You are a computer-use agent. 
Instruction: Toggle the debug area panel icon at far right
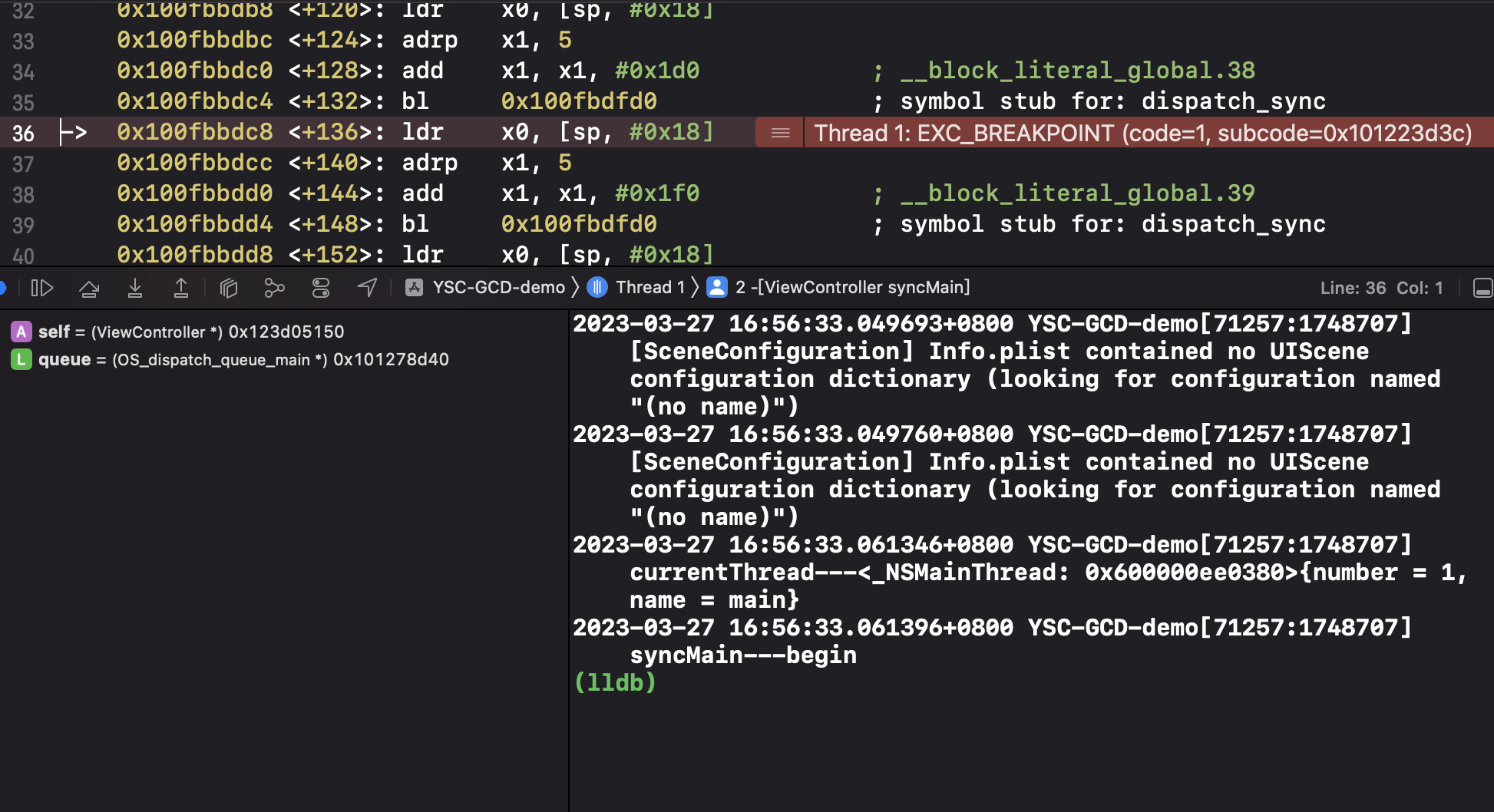1482,288
